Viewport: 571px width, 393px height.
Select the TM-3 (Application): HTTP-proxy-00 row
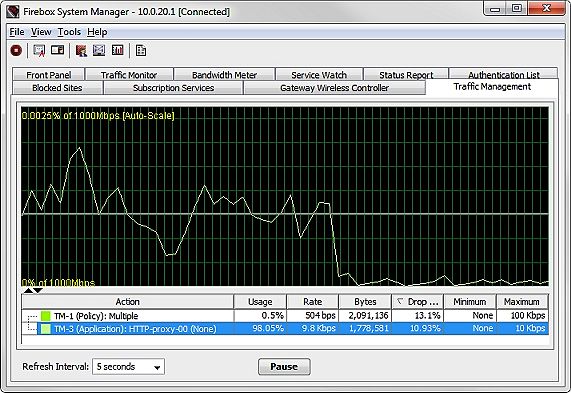point(285,329)
